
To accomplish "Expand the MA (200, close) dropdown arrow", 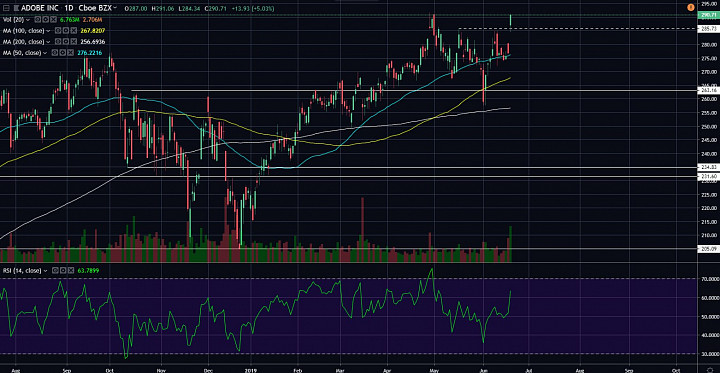I will (48, 42).
